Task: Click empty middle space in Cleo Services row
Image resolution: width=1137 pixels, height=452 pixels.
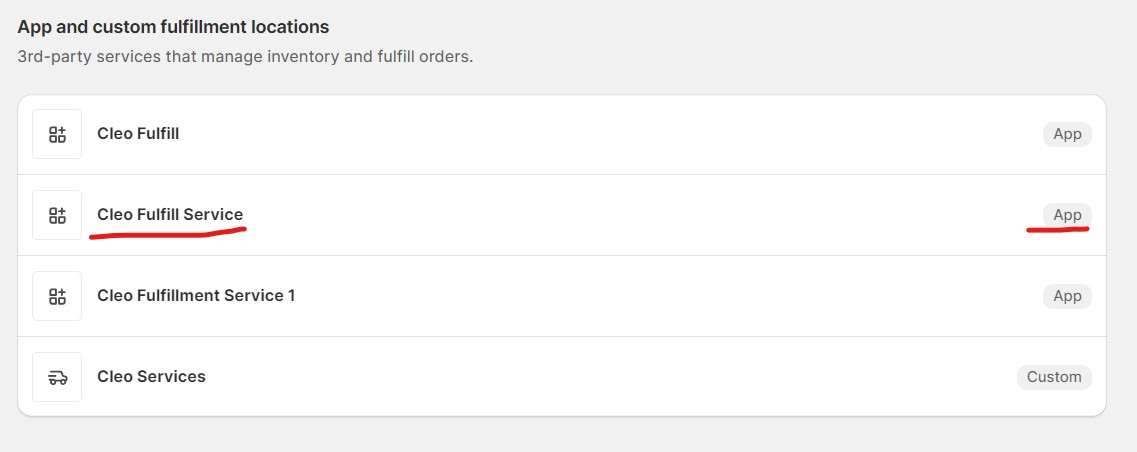Action: coord(600,377)
